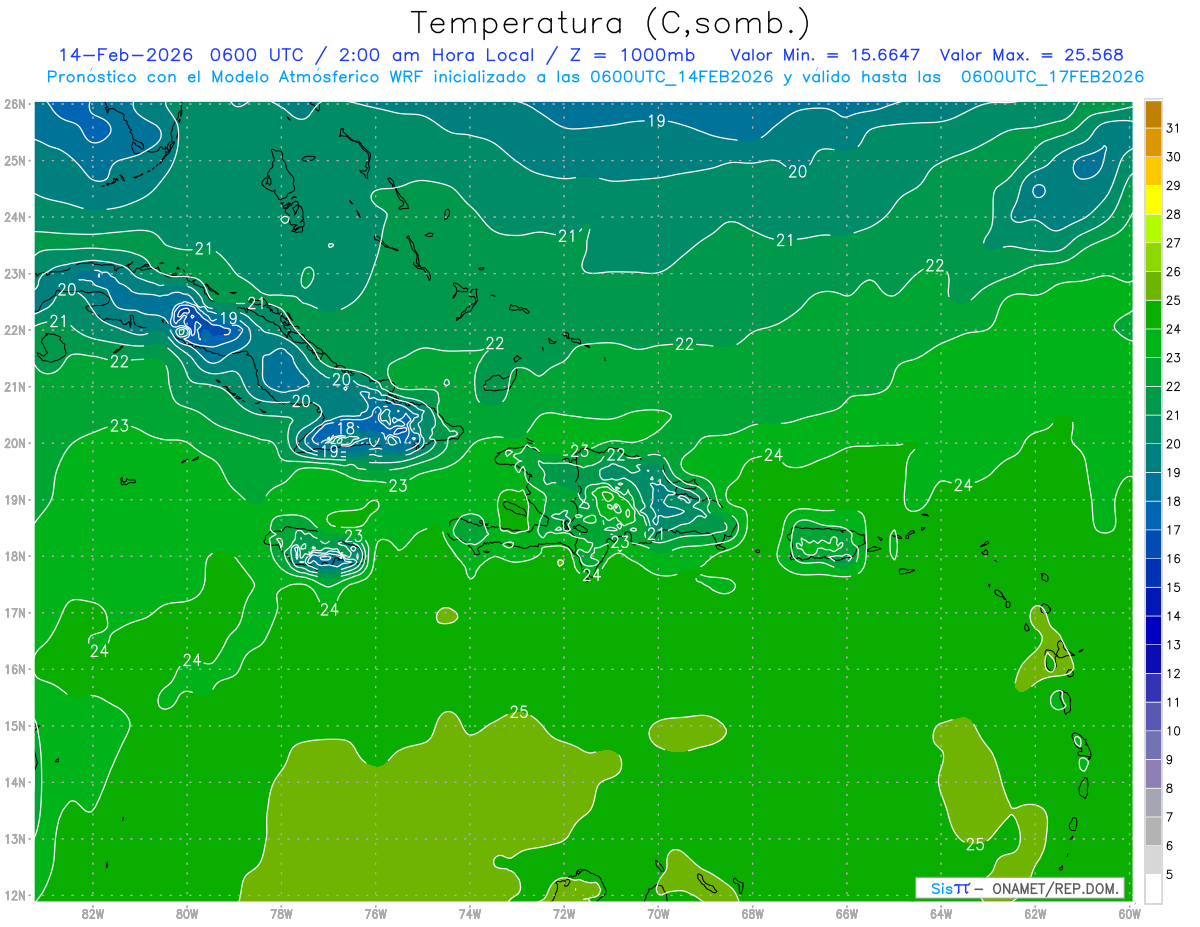Screen dimensions: 1200x927
Task: Click the 13N latitude axis label
Action: pyautogui.click(x=14, y=838)
